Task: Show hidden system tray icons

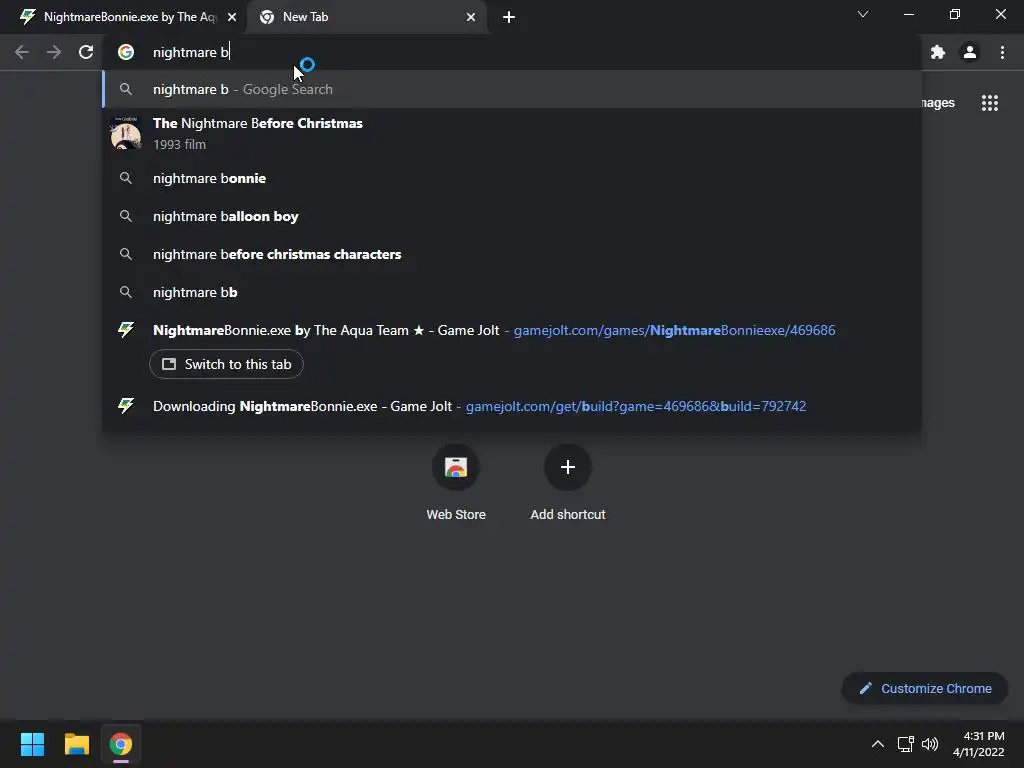Action: [x=878, y=744]
